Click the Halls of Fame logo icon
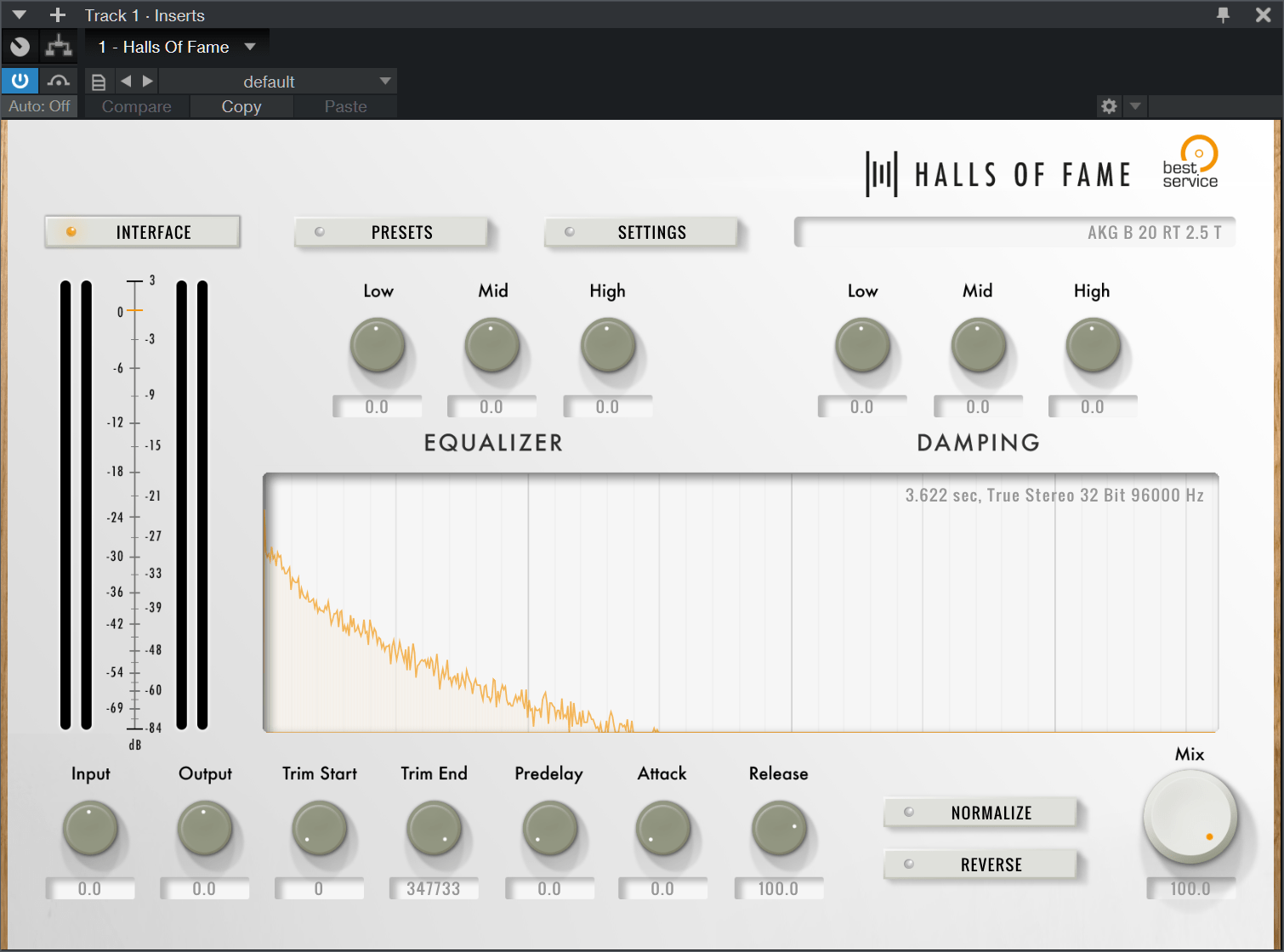The height and width of the screenshot is (952, 1284). 882,174
